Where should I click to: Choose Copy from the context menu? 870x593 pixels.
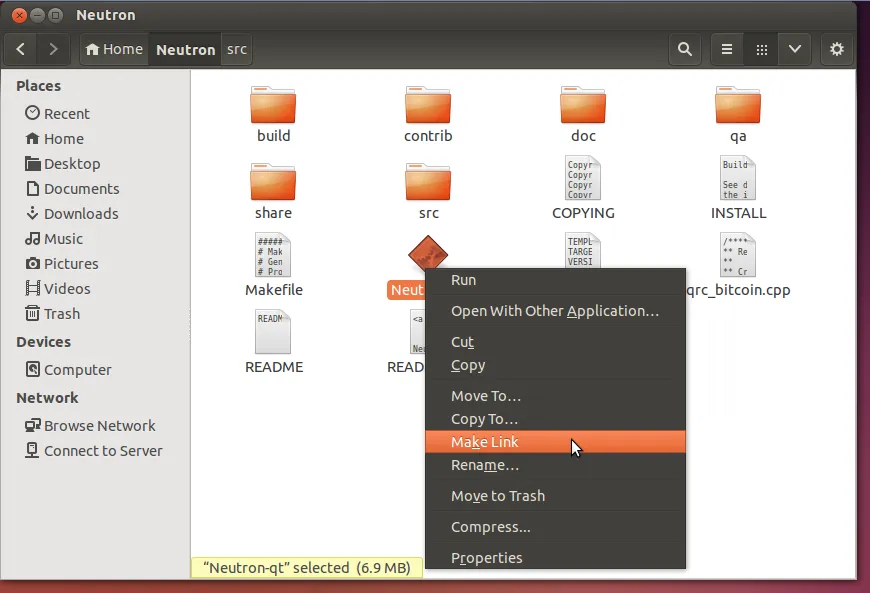tap(555, 366)
